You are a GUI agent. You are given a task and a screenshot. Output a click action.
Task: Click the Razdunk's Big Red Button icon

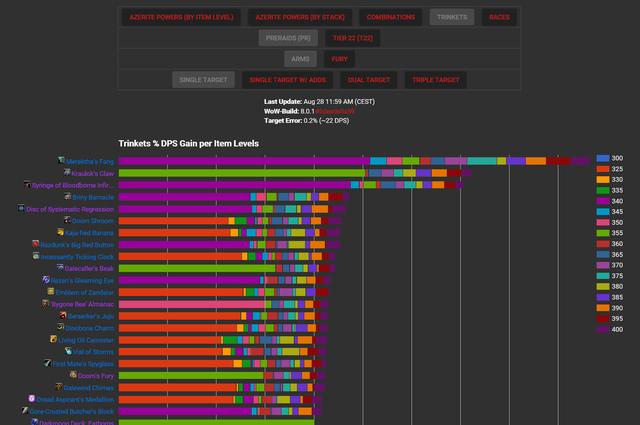(x=35, y=244)
